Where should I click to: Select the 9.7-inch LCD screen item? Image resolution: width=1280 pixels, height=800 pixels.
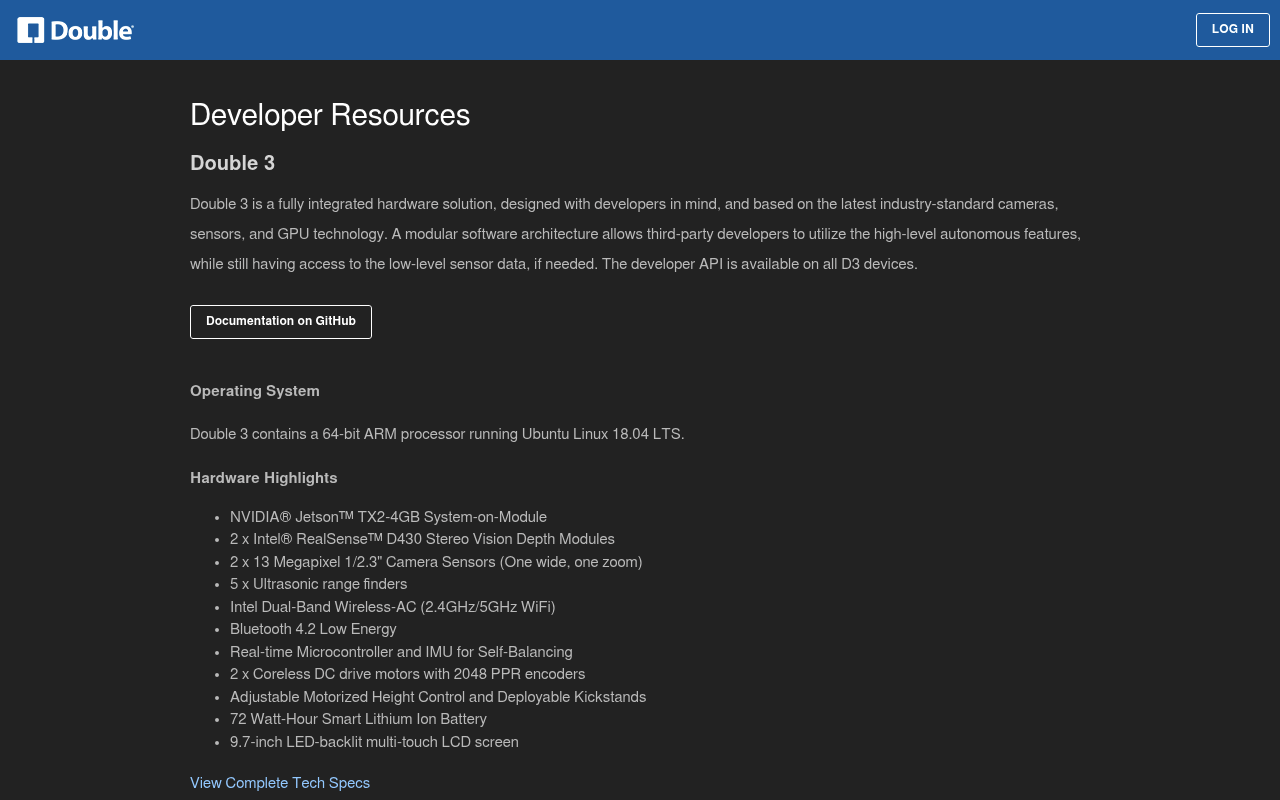[374, 742]
